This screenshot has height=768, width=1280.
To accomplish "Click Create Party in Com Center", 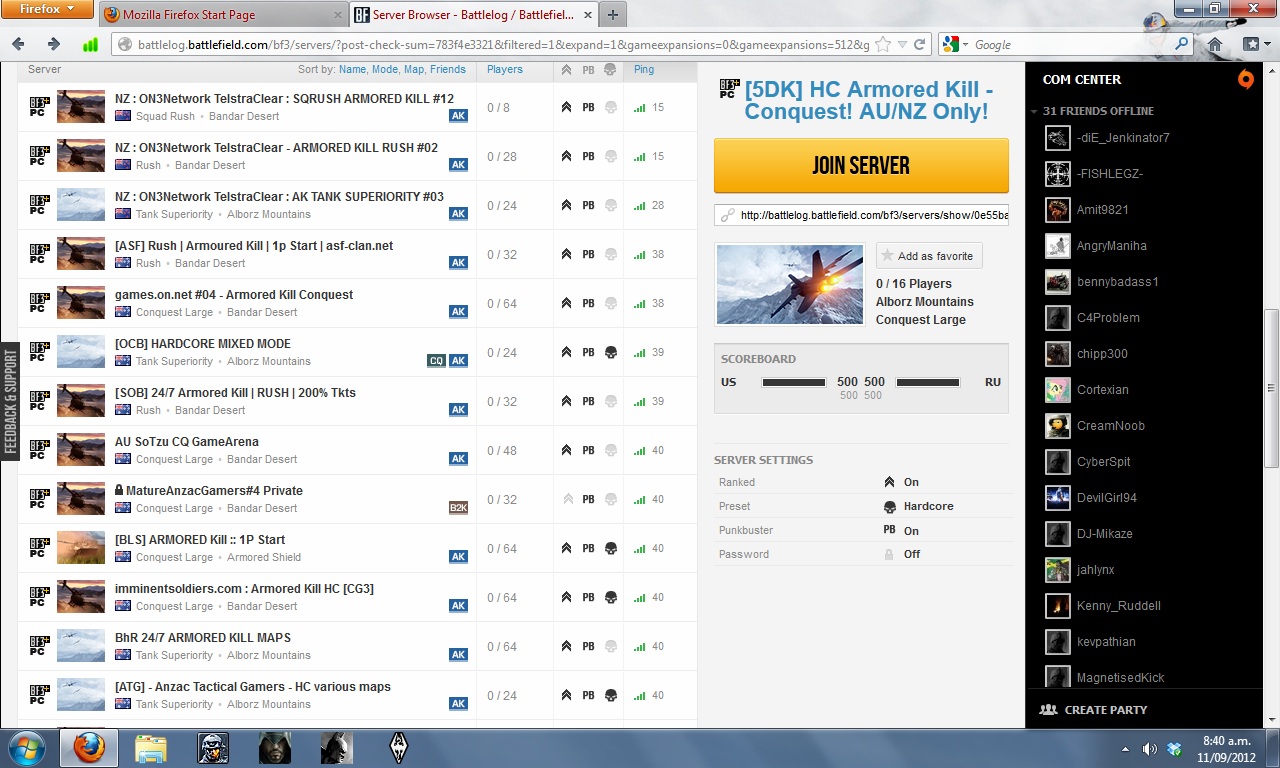I will pyautogui.click(x=1093, y=710).
